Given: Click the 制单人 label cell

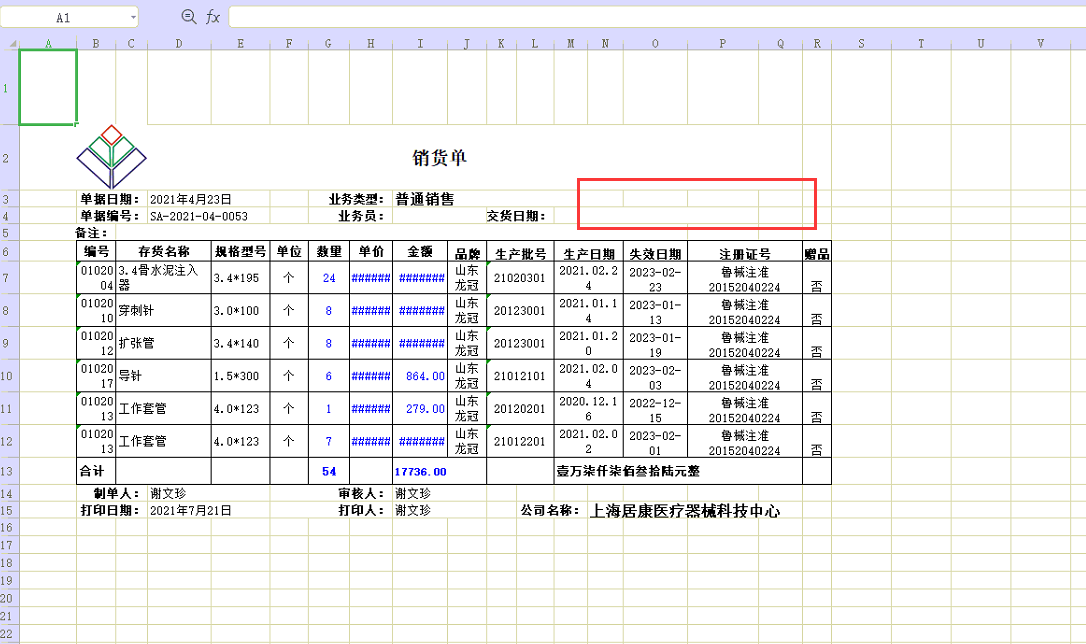Looking at the screenshot, I should click(117, 494).
